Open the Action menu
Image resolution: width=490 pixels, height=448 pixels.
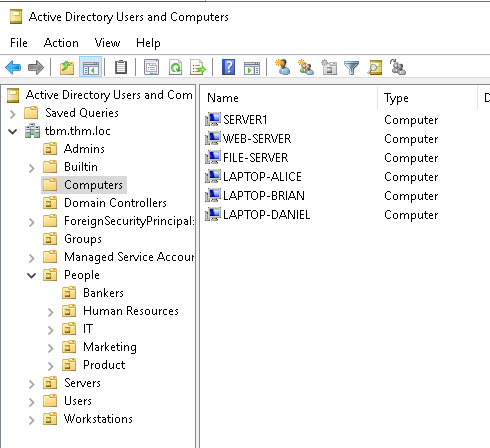(61, 43)
